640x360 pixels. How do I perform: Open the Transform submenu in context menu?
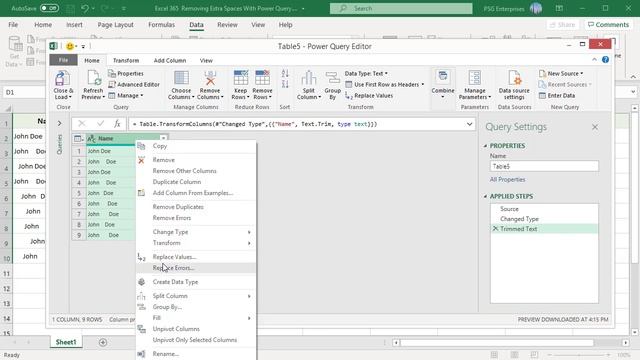[196, 243]
